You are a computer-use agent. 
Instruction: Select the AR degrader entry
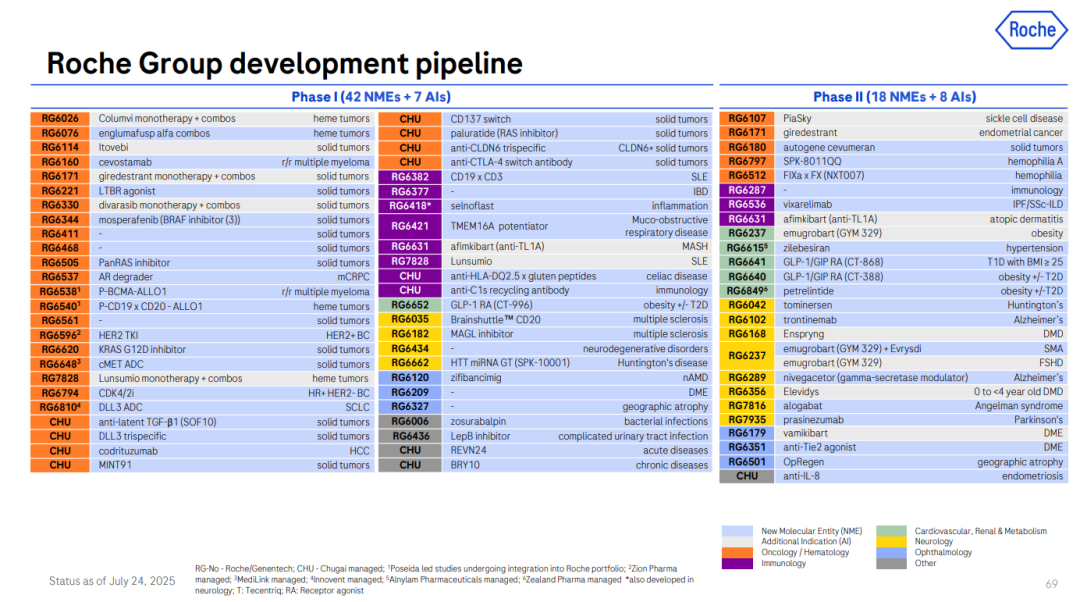click(125, 277)
